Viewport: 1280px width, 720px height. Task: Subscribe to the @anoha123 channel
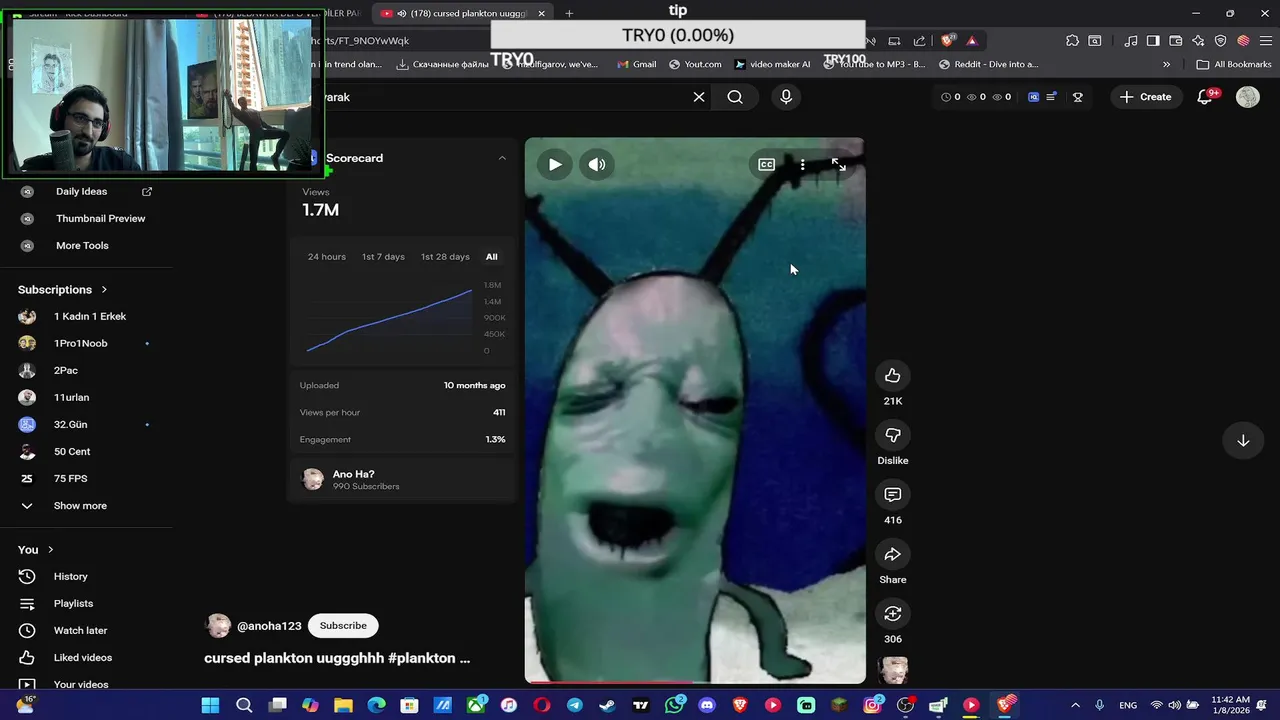(343, 626)
